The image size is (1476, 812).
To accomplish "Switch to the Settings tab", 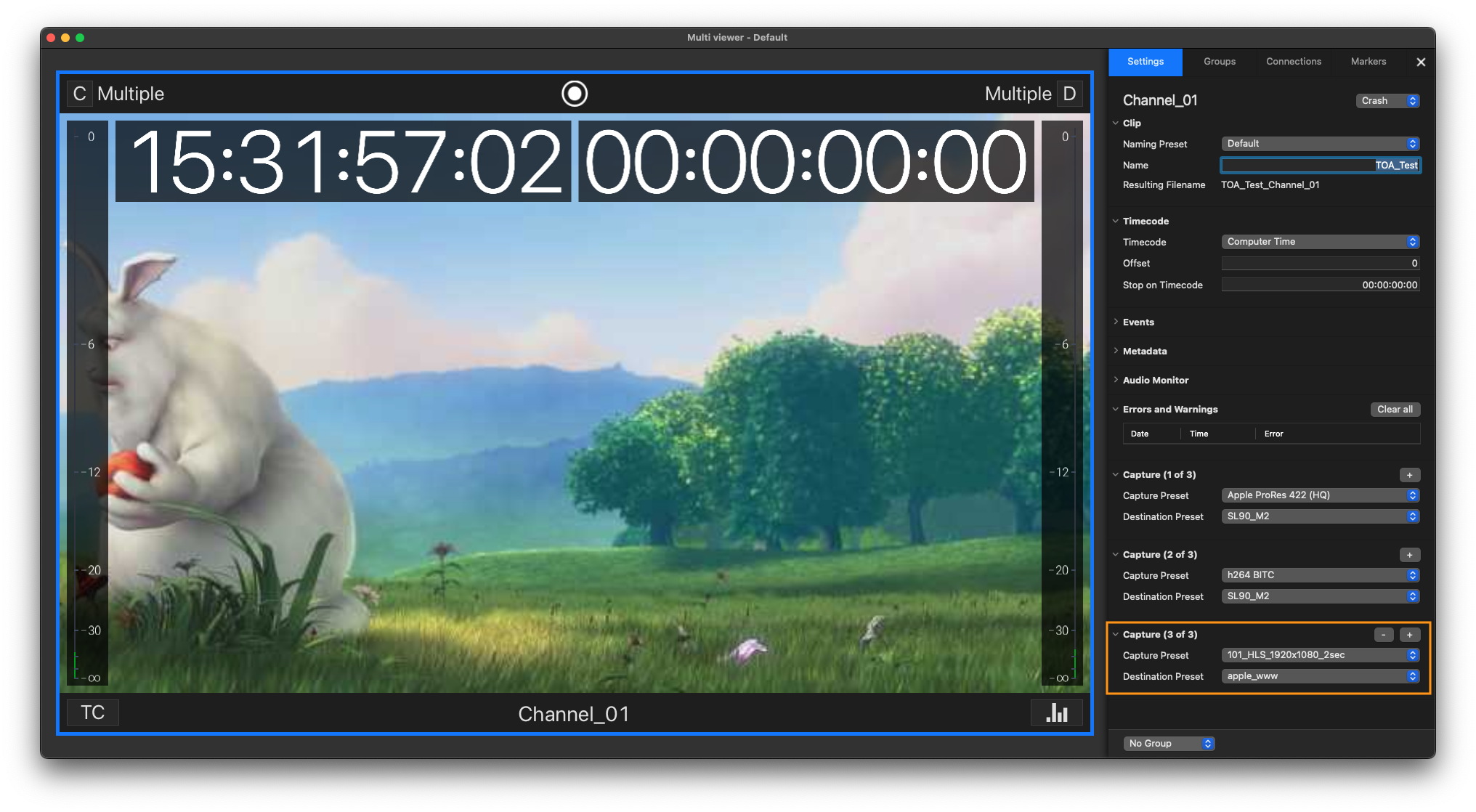I will tap(1145, 62).
